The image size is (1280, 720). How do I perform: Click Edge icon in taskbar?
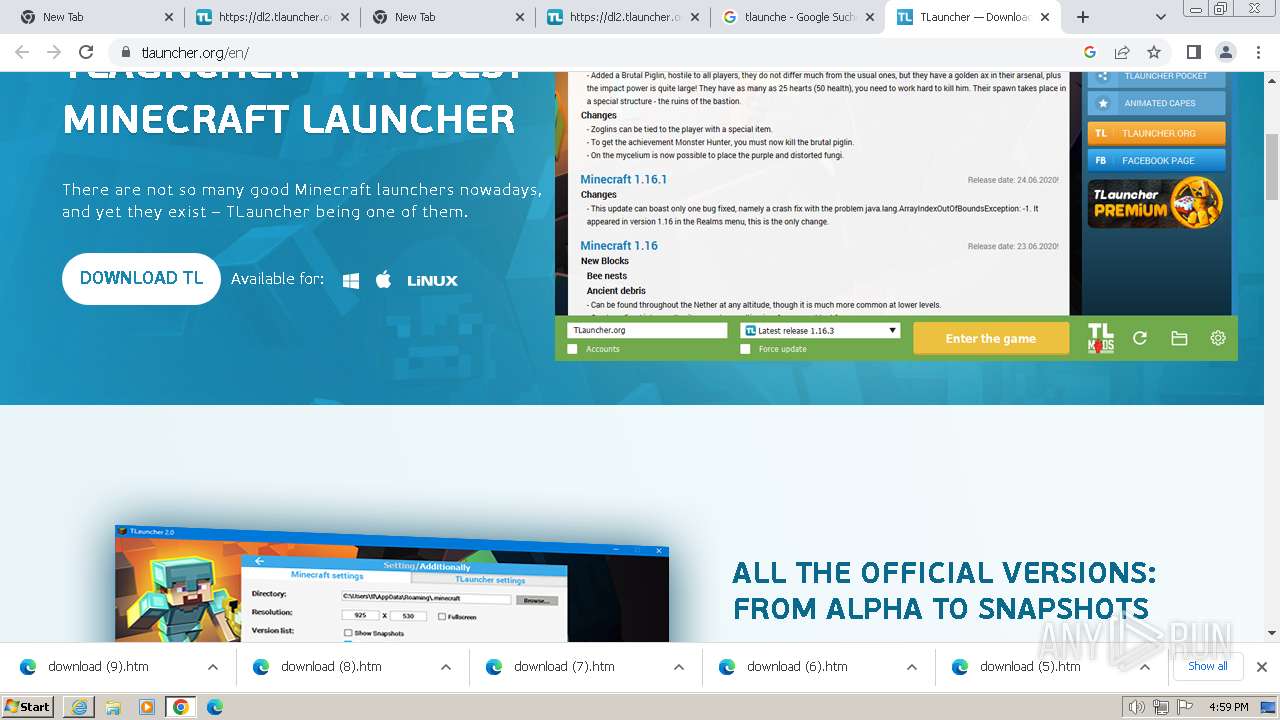tap(215, 707)
